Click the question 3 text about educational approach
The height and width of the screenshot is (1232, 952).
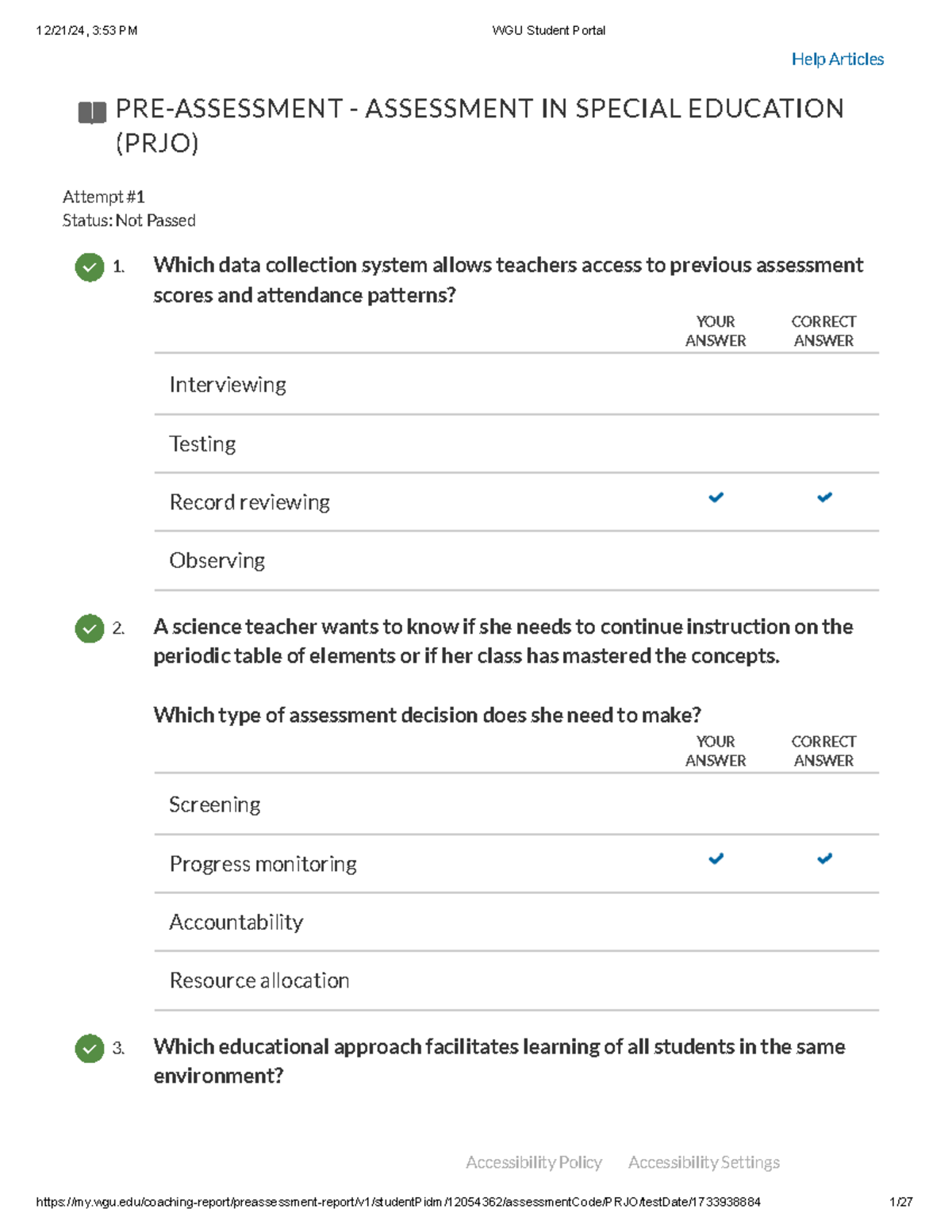coord(499,1061)
